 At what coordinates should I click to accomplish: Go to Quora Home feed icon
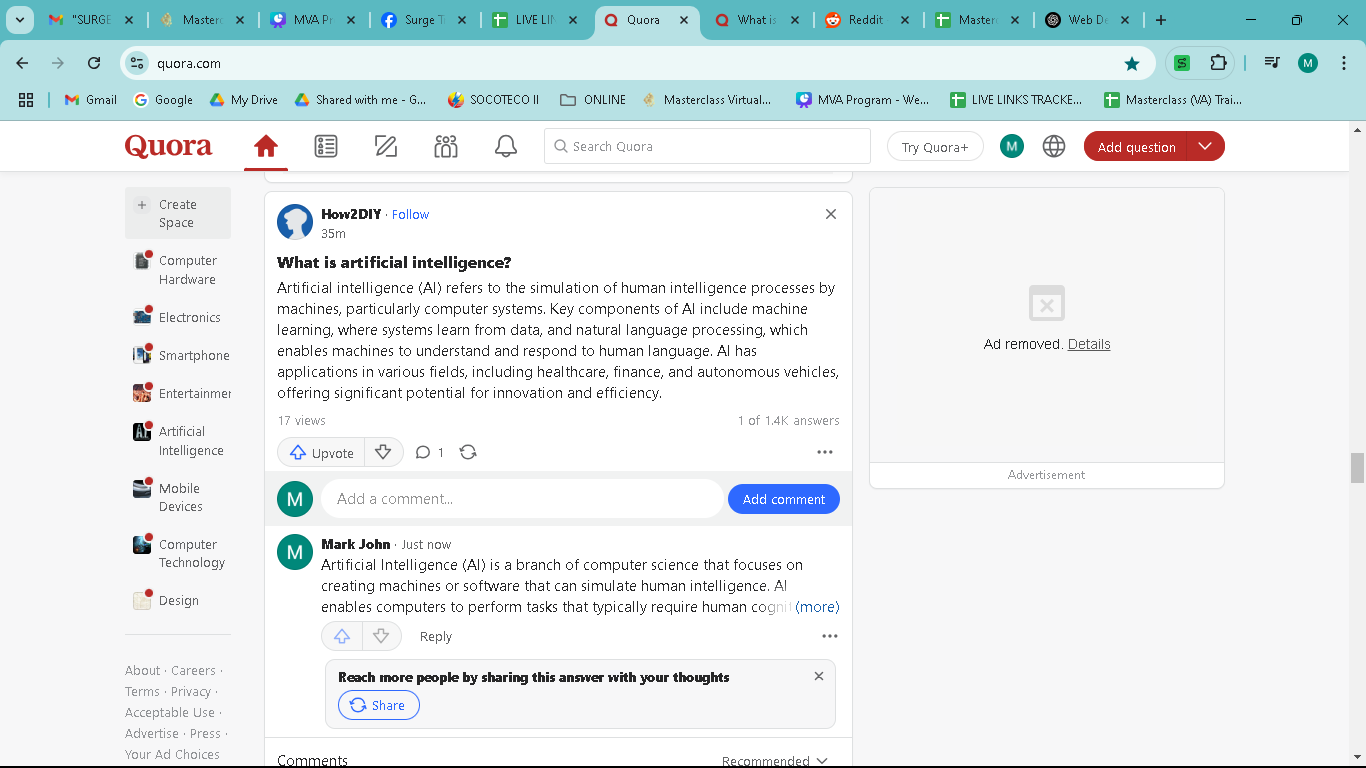pyautogui.click(x=266, y=147)
